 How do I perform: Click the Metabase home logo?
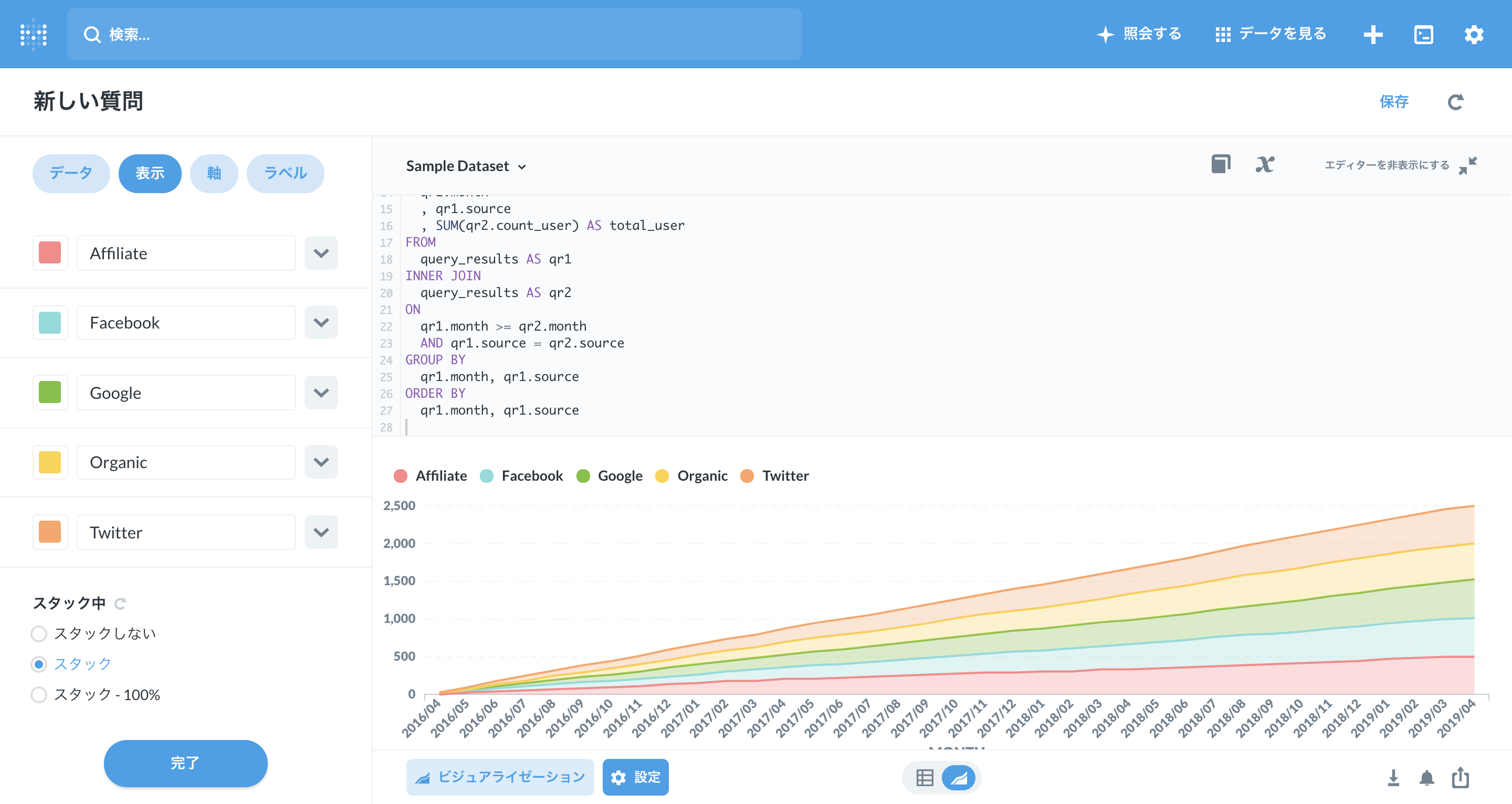[34, 34]
